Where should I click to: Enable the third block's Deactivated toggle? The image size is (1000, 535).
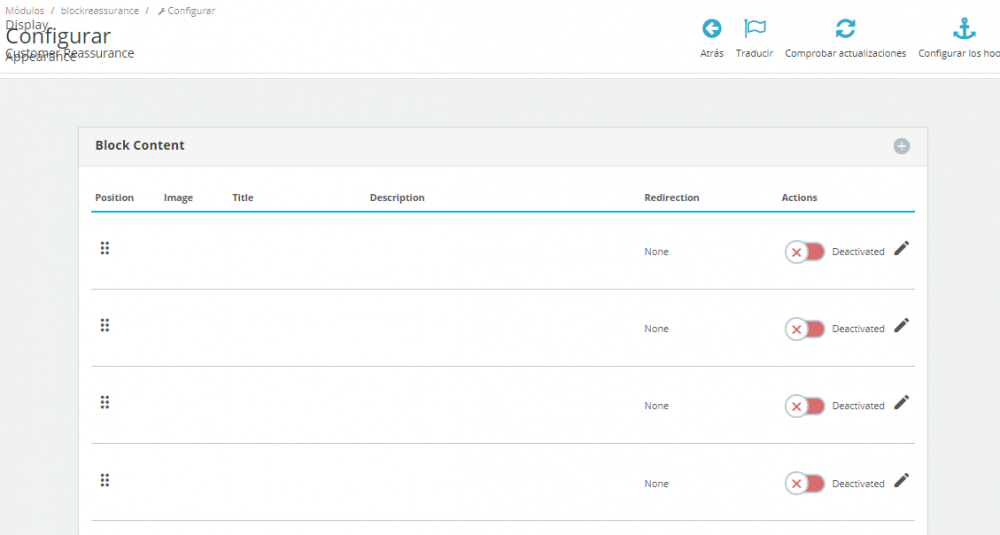click(805, 406)
